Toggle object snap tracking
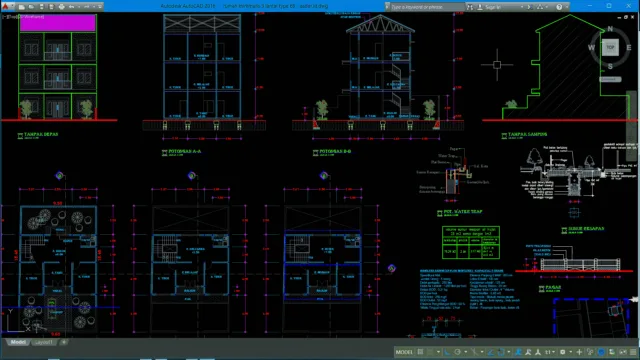640x360 pixels. (x=491, y=352)
